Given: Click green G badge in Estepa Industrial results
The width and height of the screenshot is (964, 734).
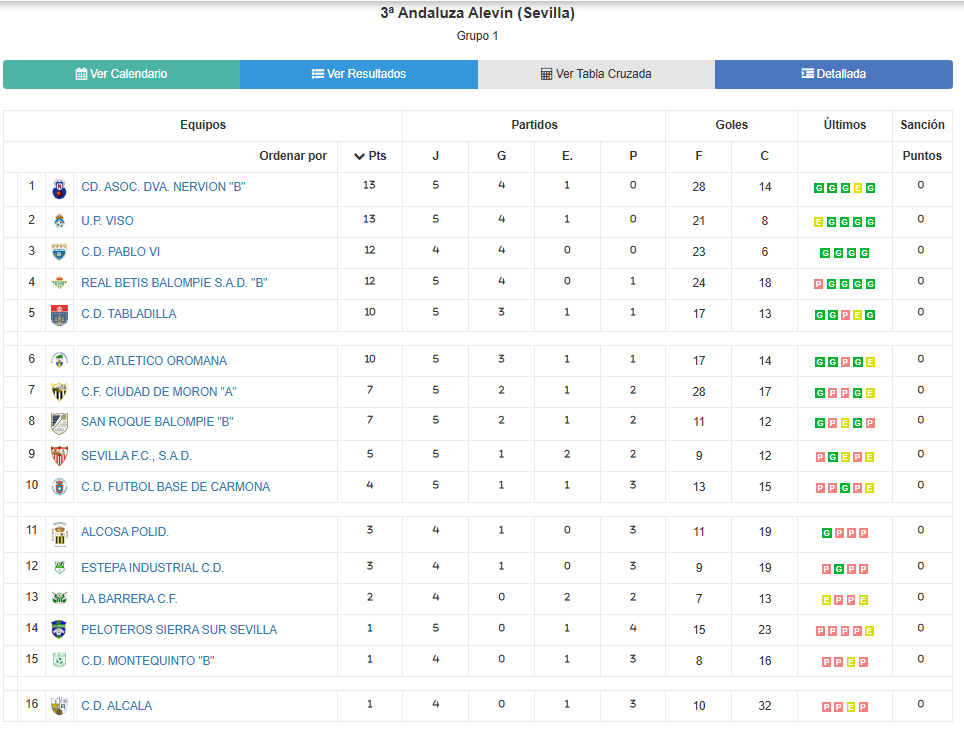Looking at the screenshot, I should pos(839,569).
